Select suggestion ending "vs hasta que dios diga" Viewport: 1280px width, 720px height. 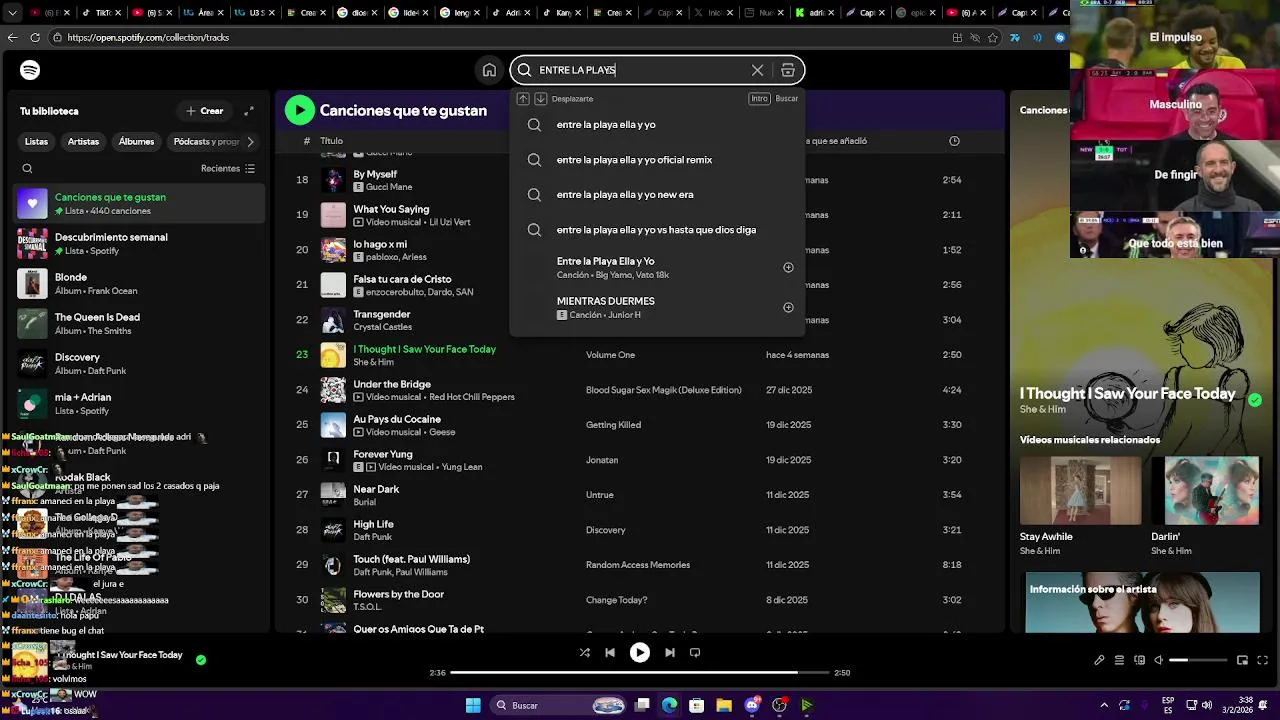pos(657,230)
